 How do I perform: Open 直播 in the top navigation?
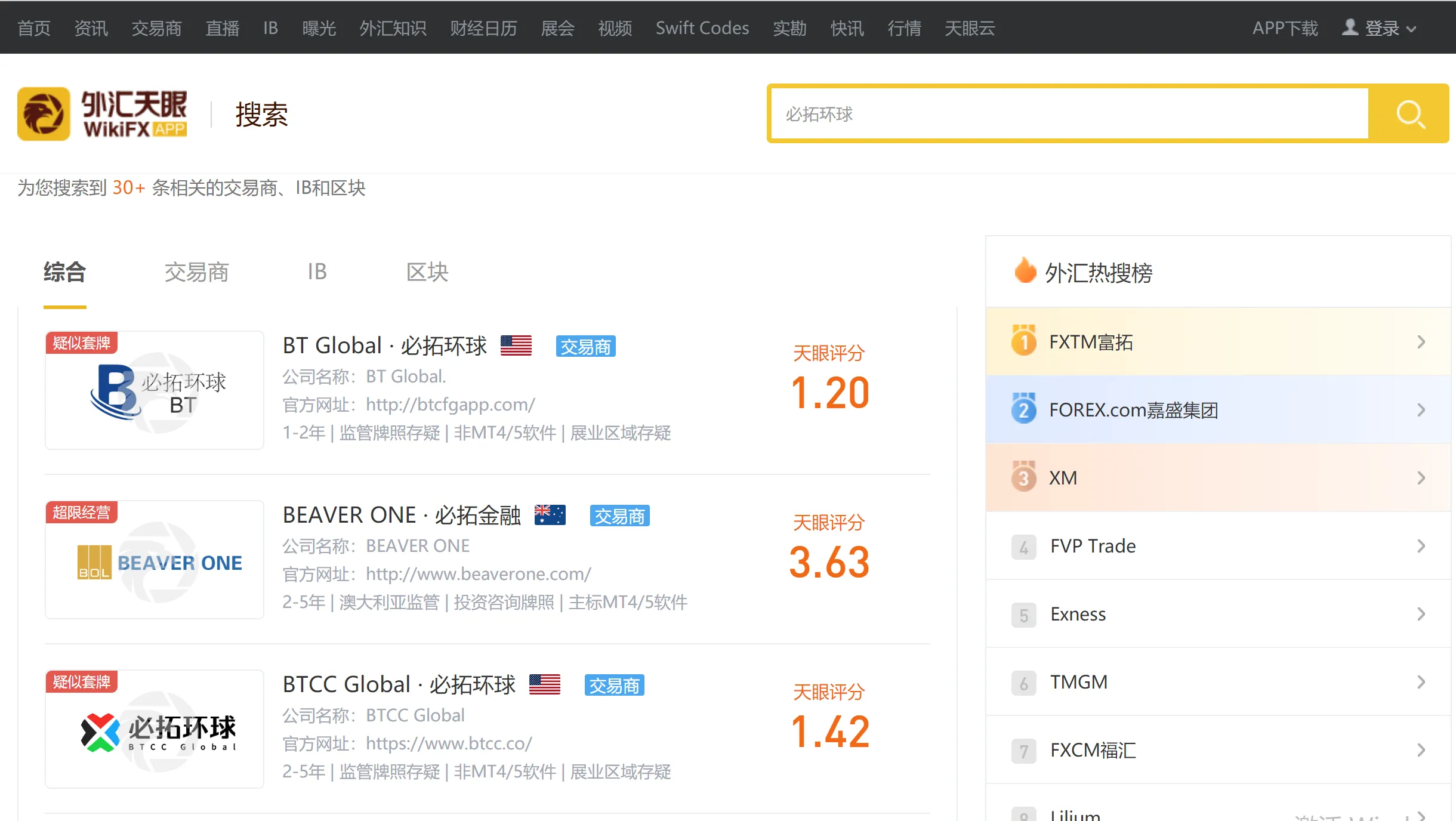pos(223,28)
